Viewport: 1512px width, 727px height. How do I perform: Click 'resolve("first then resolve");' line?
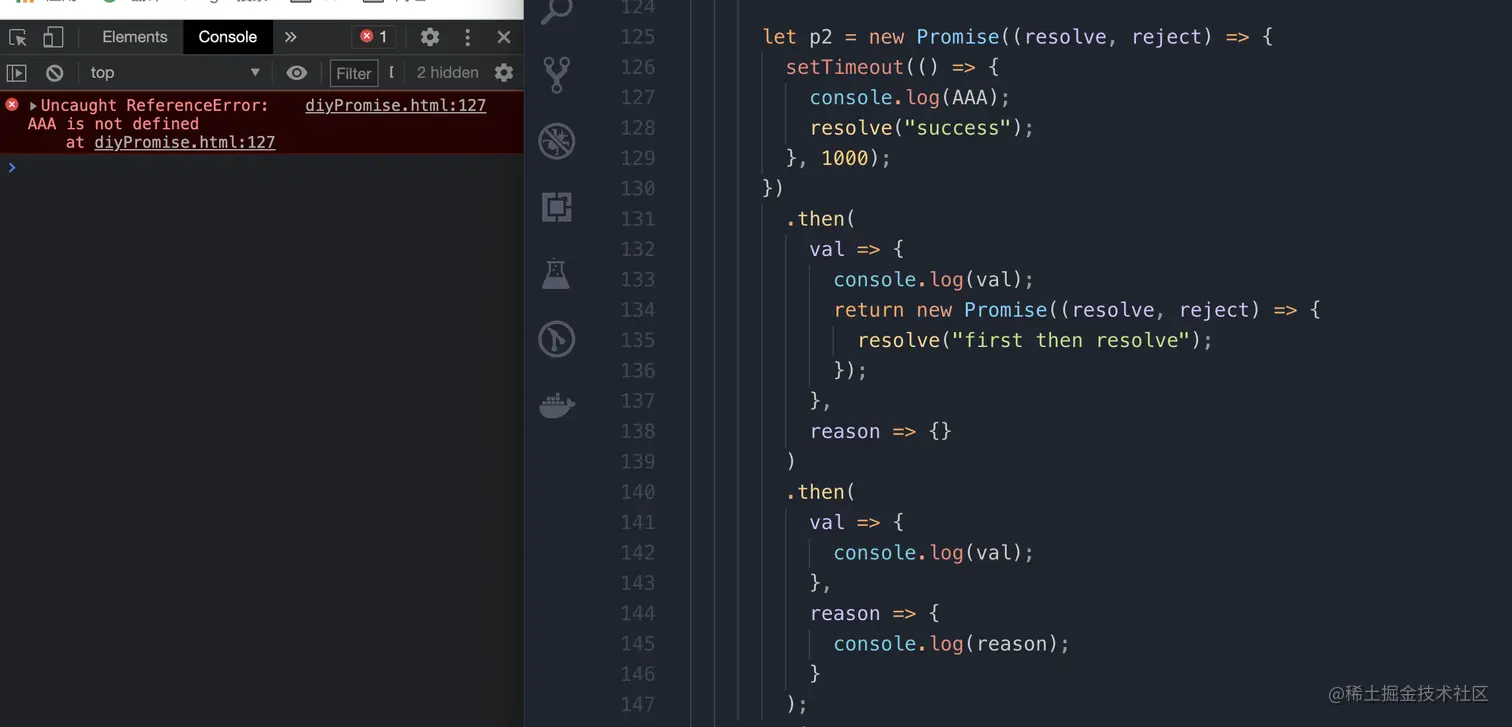(1035, 340)
